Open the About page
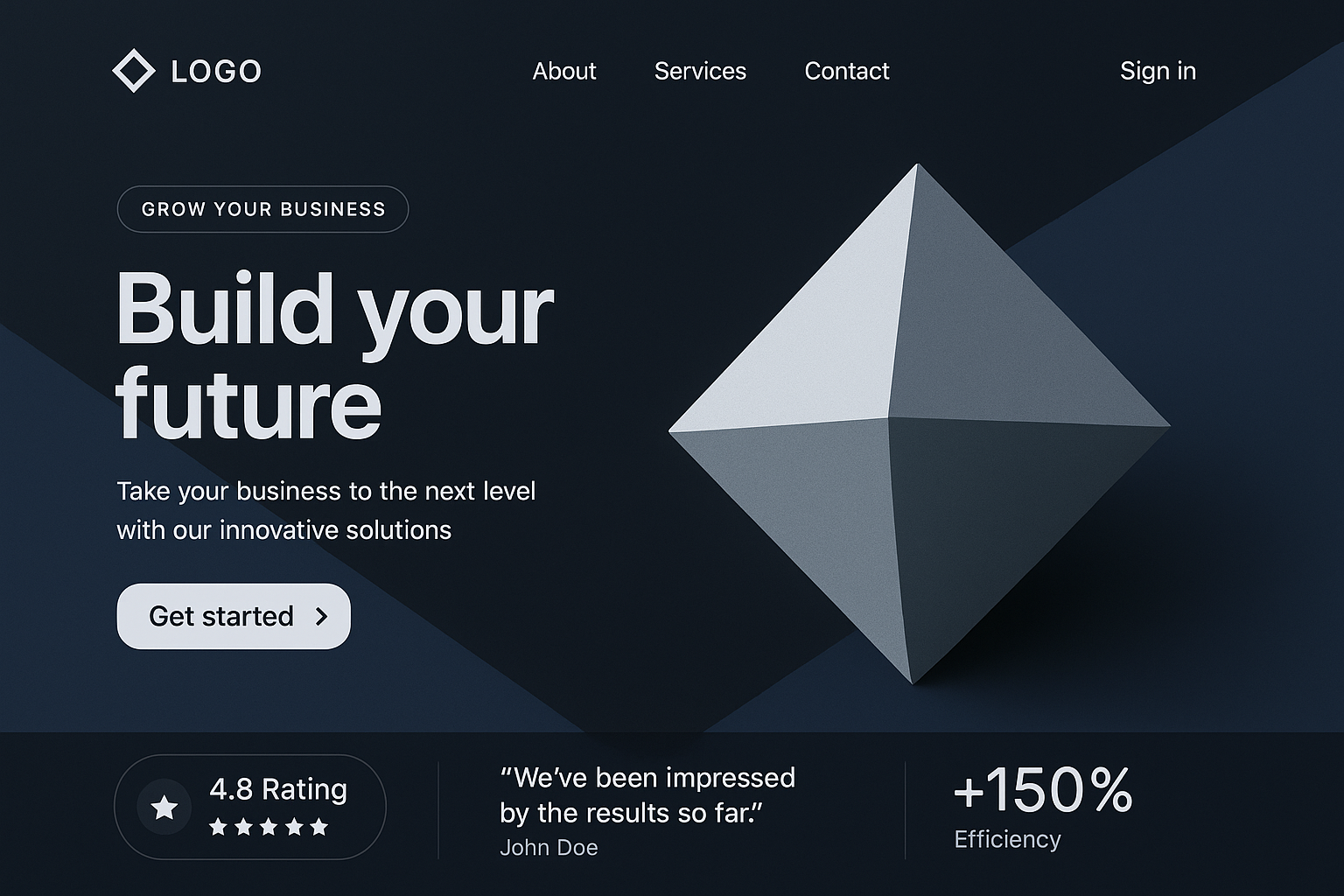Image resolution: width=1344 pixels, height=896 pixels. click(564, 71)
